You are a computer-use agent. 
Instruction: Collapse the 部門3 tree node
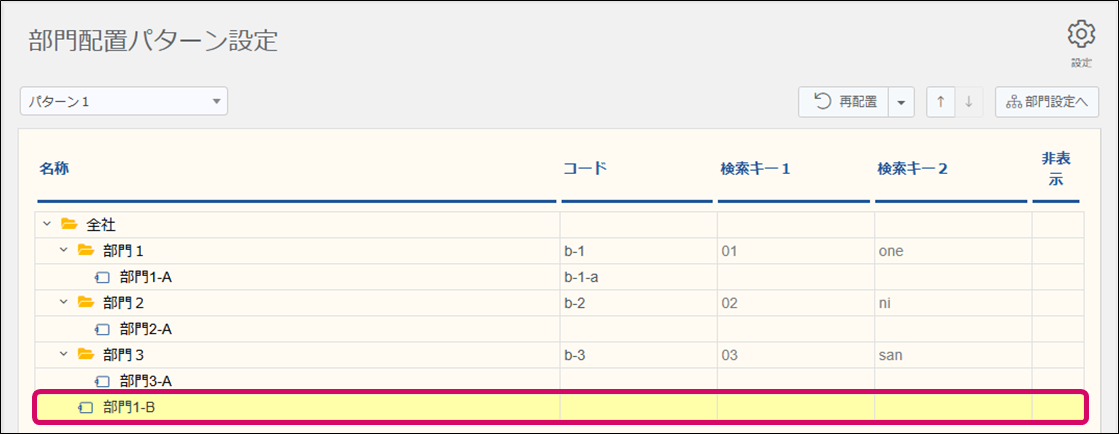coord(62,354)
